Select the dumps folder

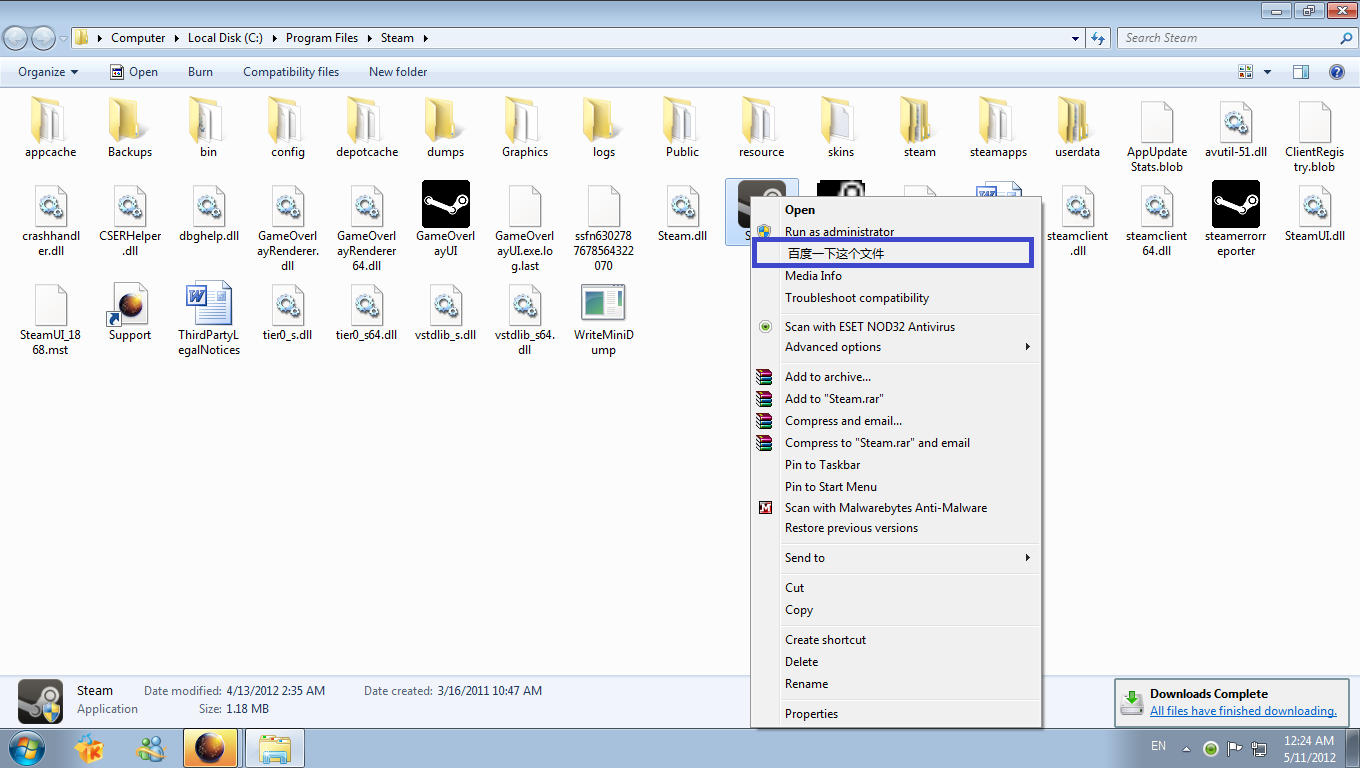(x=445, y=128)
